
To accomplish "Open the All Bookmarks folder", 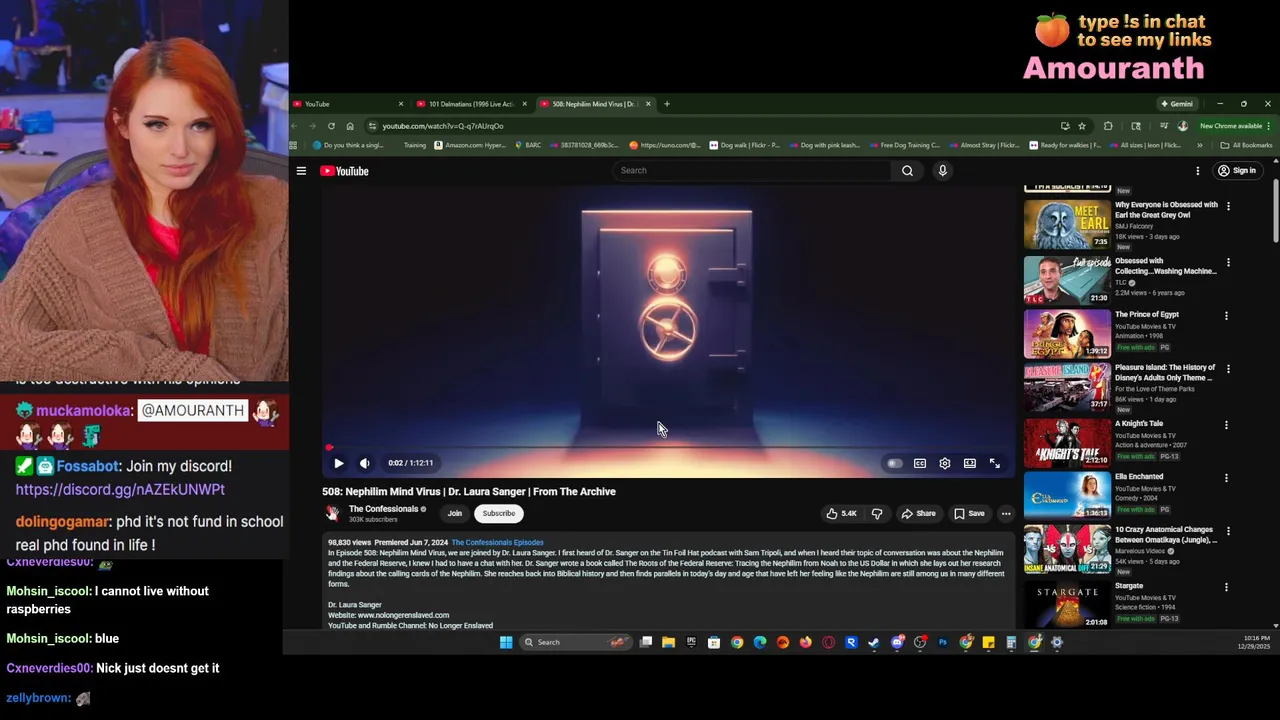I will coord(1245,145).
